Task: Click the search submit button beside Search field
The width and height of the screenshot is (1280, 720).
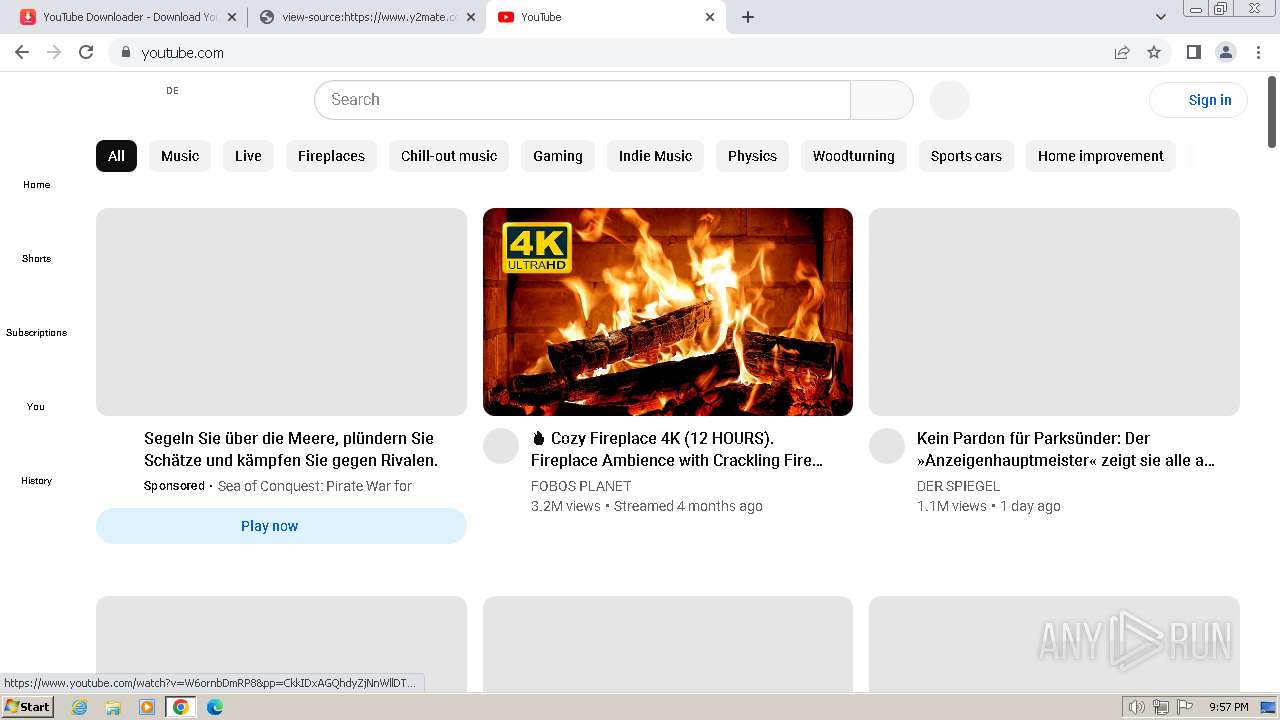Action: click(882, 100)
